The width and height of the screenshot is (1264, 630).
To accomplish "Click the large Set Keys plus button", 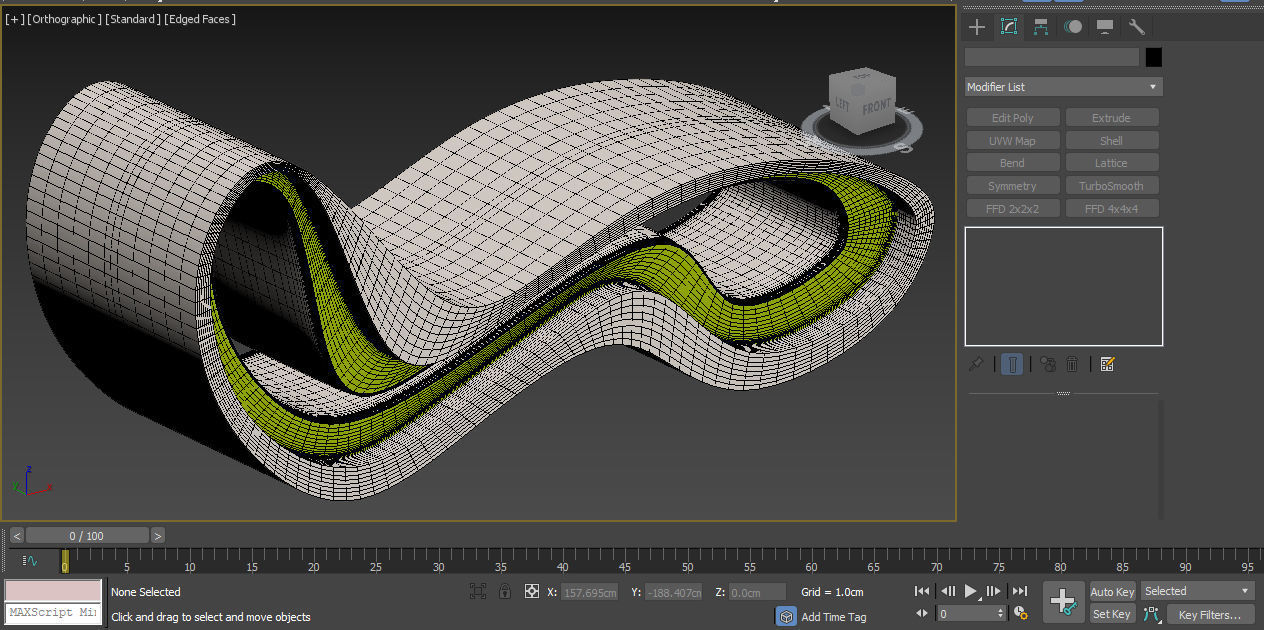I will pos(1063,602).
